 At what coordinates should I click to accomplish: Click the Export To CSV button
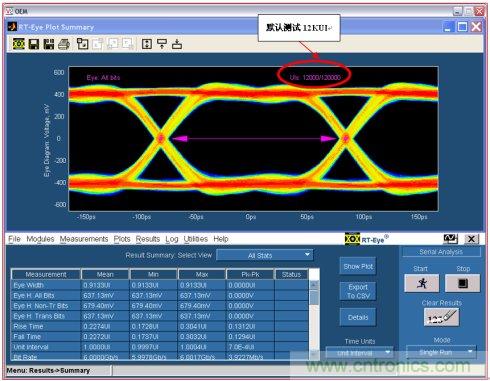coord(358,291)
